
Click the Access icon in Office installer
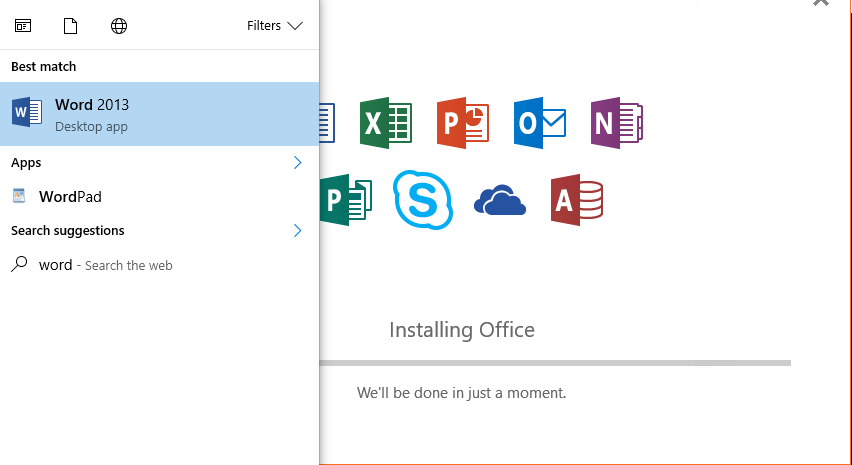click(577, 200)
